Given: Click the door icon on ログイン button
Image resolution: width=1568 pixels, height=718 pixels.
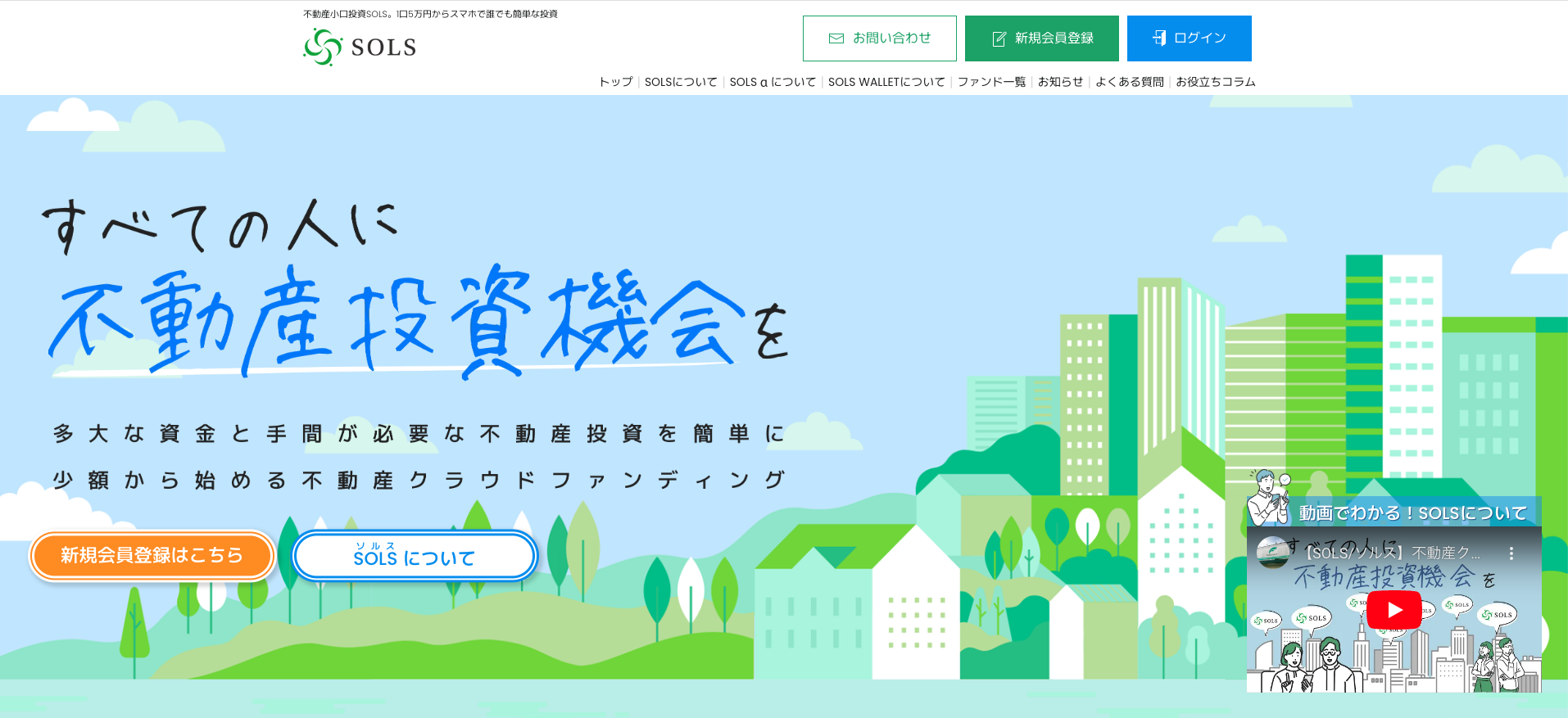Looking at the screenshot, I should click(x=1159, y=38).
